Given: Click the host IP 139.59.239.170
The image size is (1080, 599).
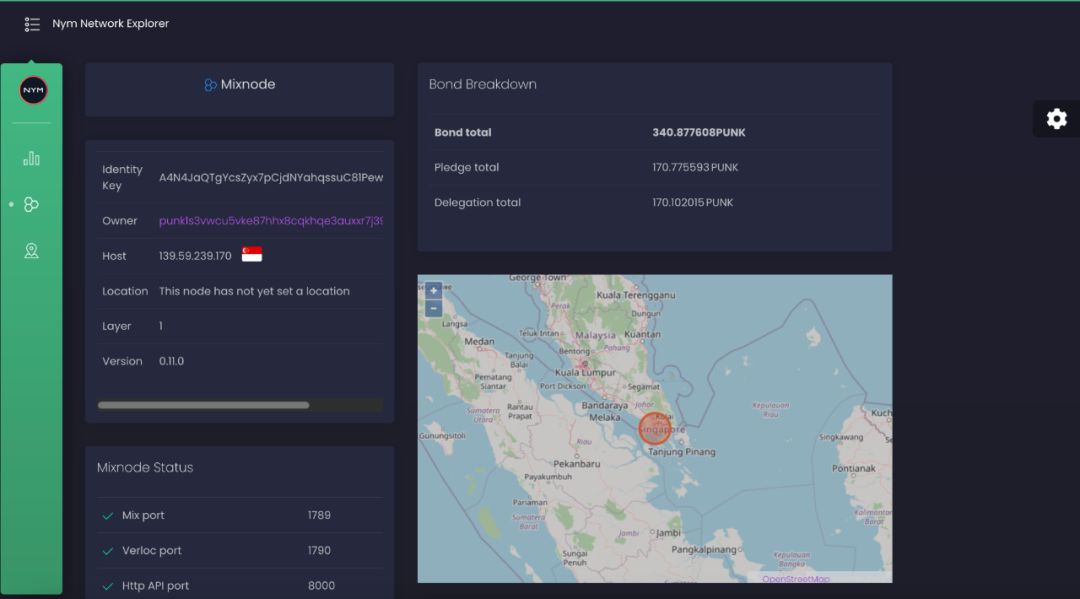Looking at the screenshot, I should [195, 256].
